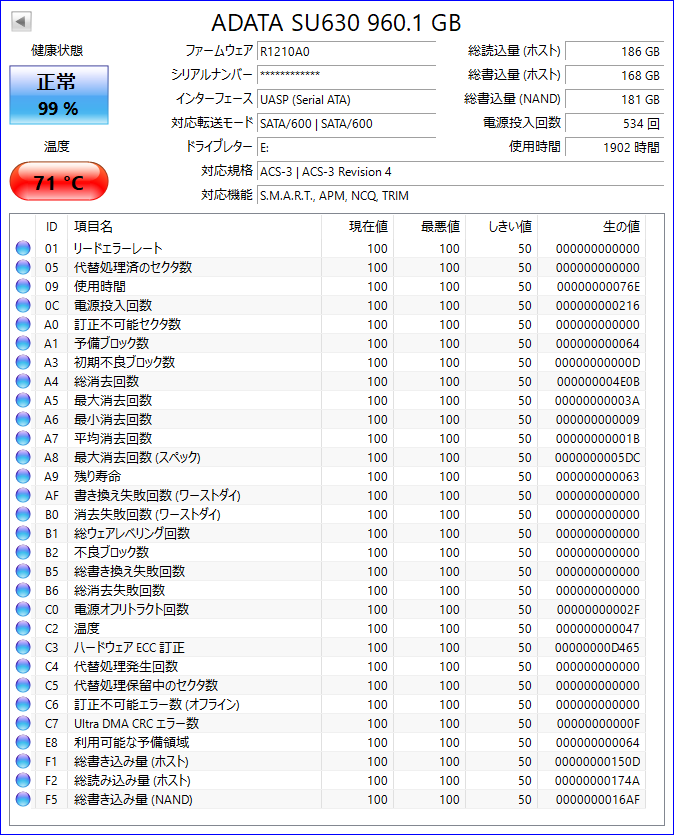Click status circle for Ultra DMA CRC エラー数 row
674x835 pixels.
click(x=23, y=723)
